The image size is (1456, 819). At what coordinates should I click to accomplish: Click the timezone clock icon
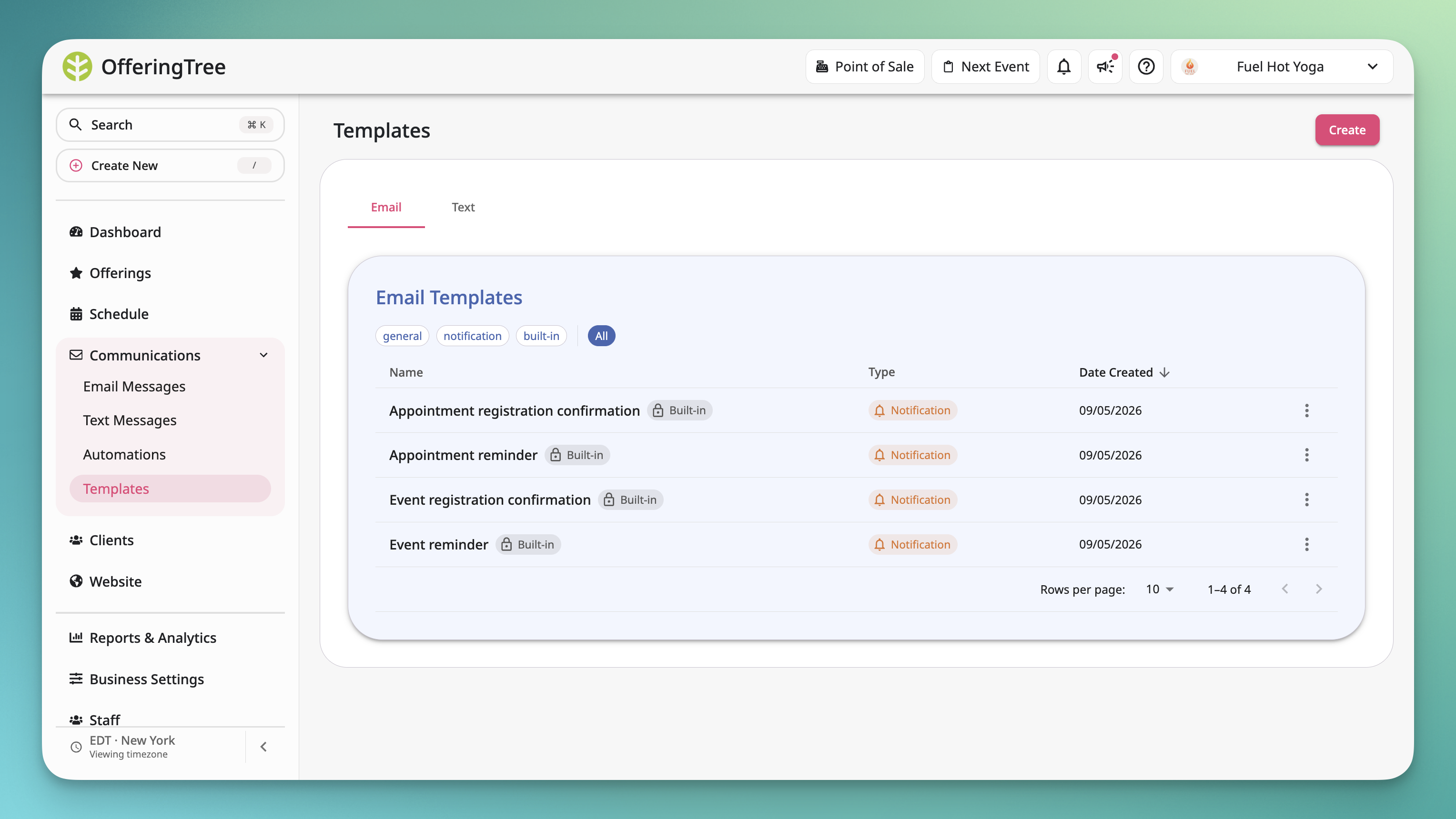click(x=76, y=747)
